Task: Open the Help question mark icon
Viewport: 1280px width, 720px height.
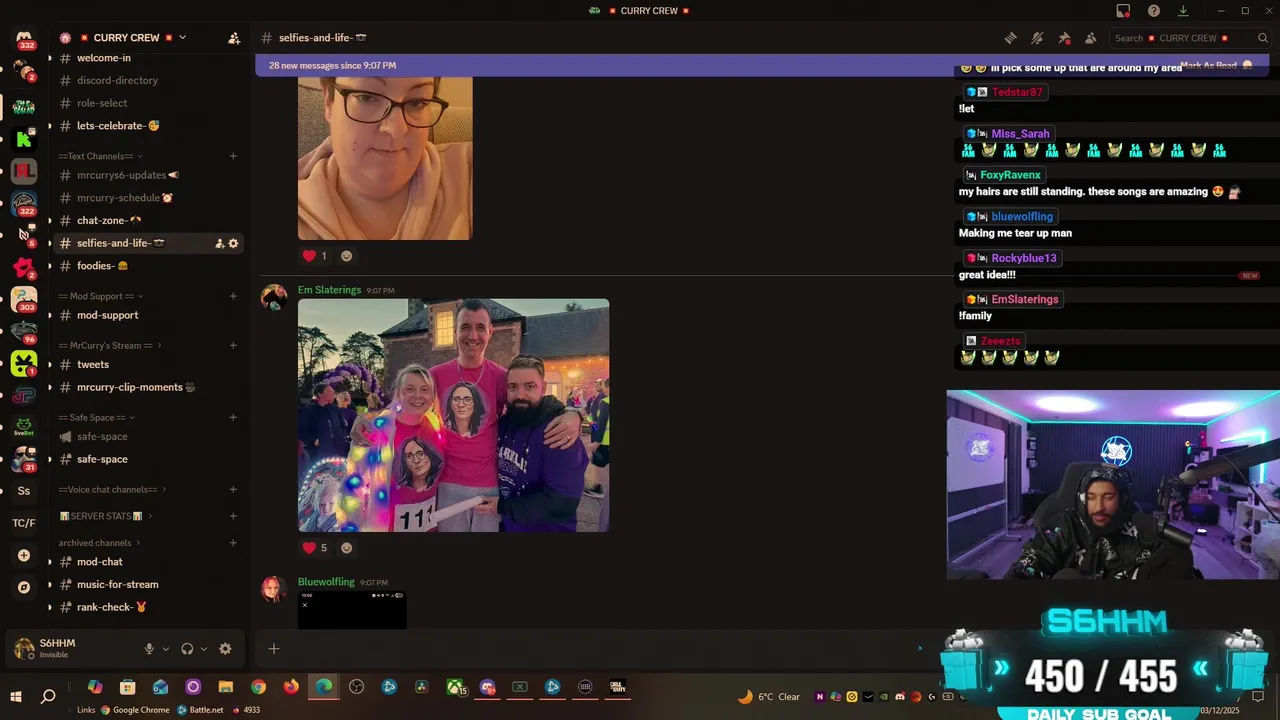Action: 1154,11
